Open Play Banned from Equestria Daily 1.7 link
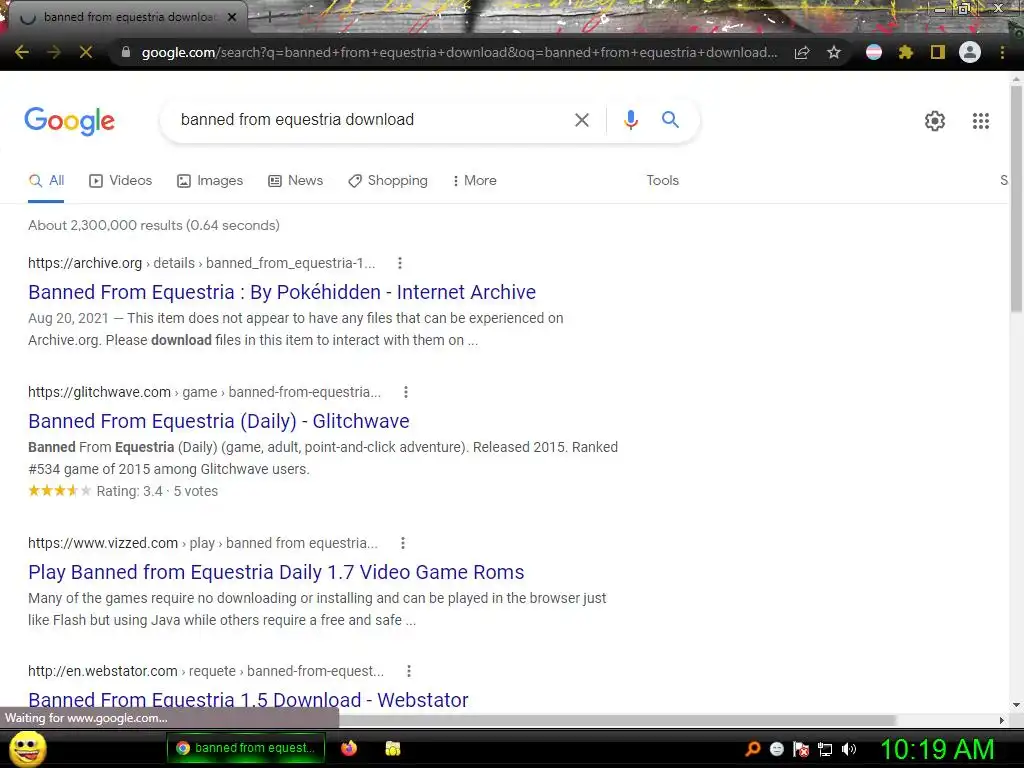This screenshot has height=768, width=1024. (276, 572)
